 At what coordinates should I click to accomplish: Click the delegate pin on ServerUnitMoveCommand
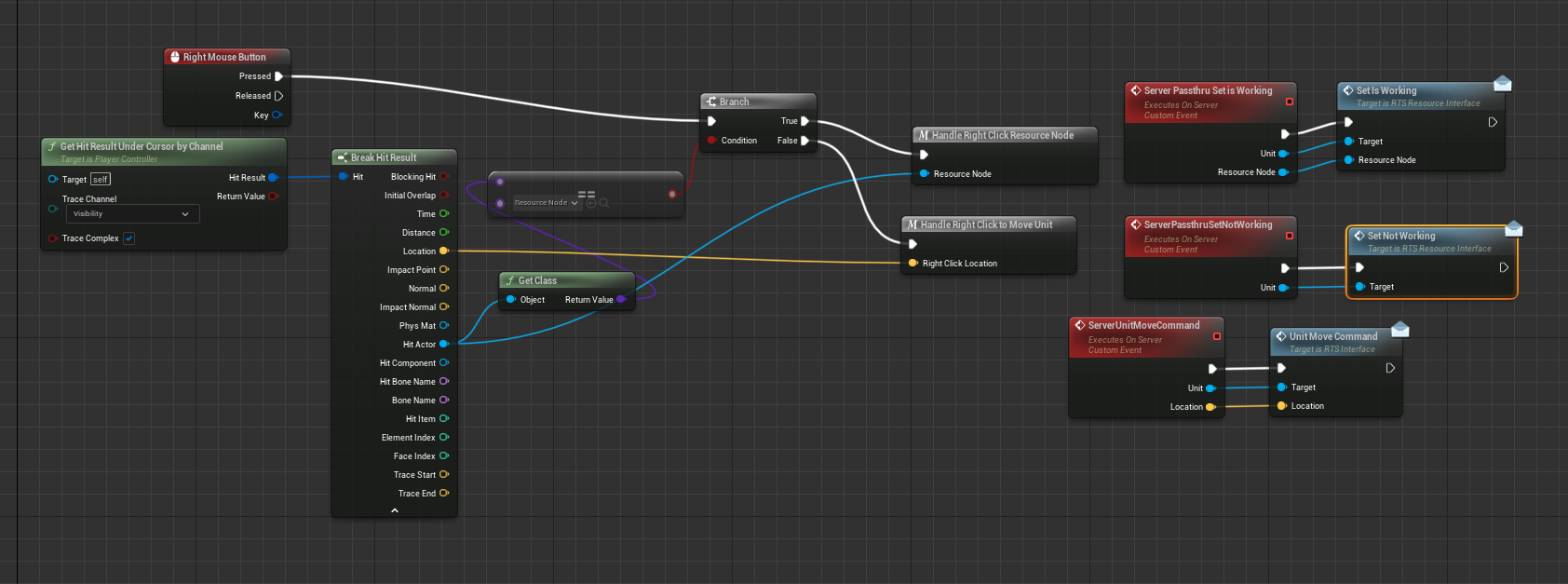pos(1217,336)
